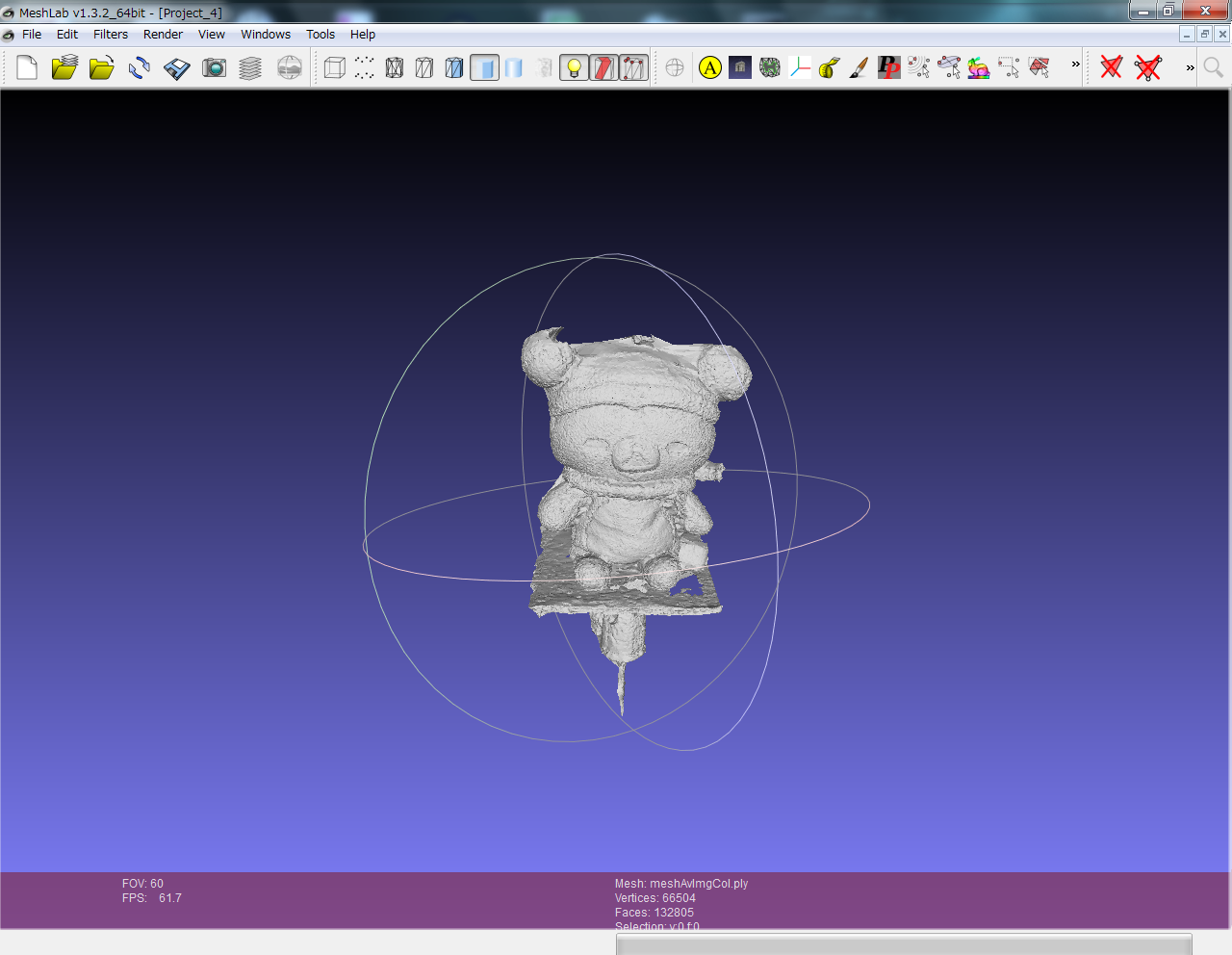Select Points render mode
Viewport: 1232px width, 955px height.
(x=365, y=67)
